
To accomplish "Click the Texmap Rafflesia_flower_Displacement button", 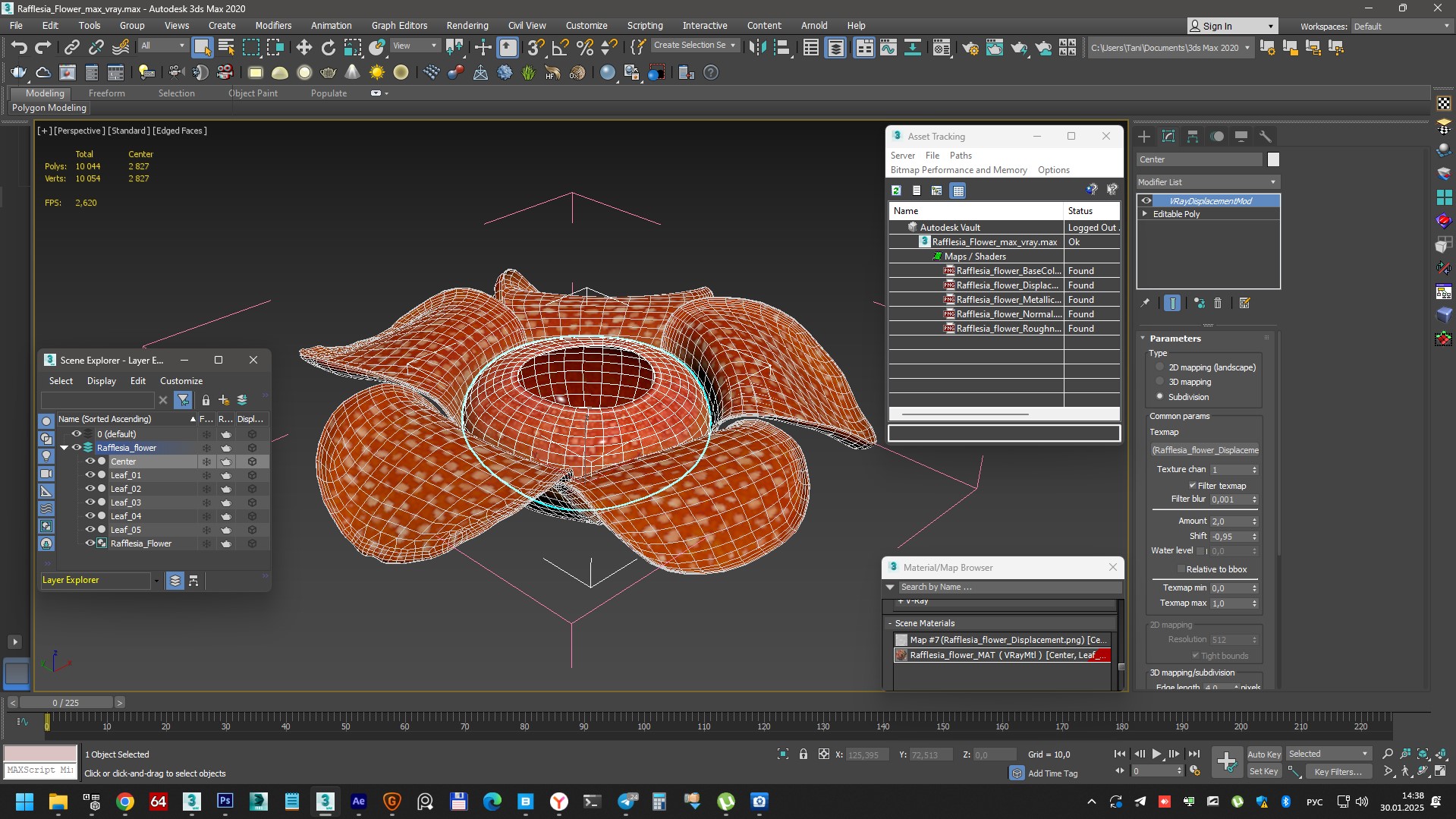I will (1205, 450).
